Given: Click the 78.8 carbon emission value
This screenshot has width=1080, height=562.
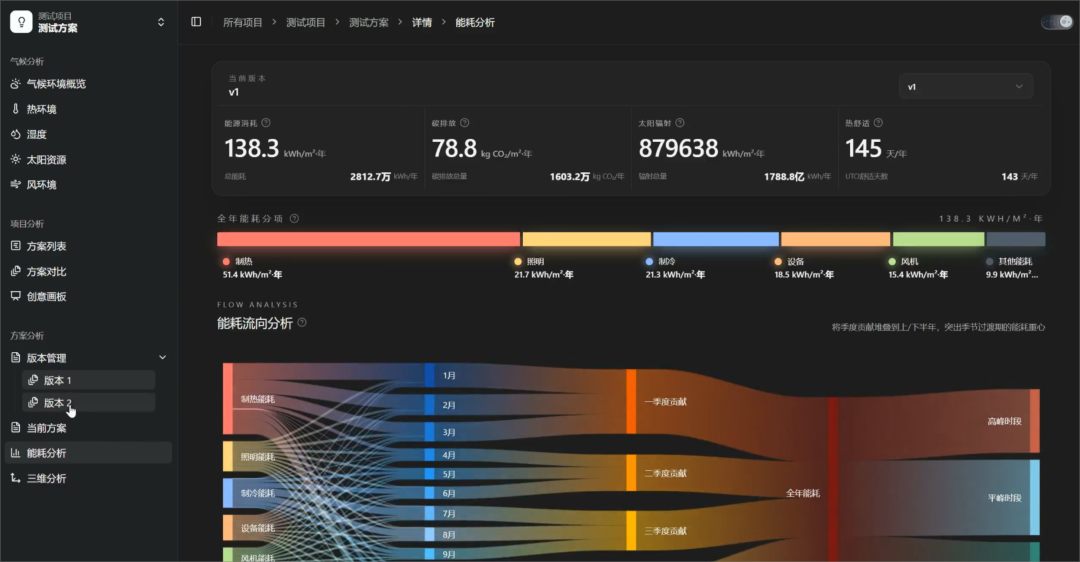Looking at the screenshot, I should click(454, 148).
